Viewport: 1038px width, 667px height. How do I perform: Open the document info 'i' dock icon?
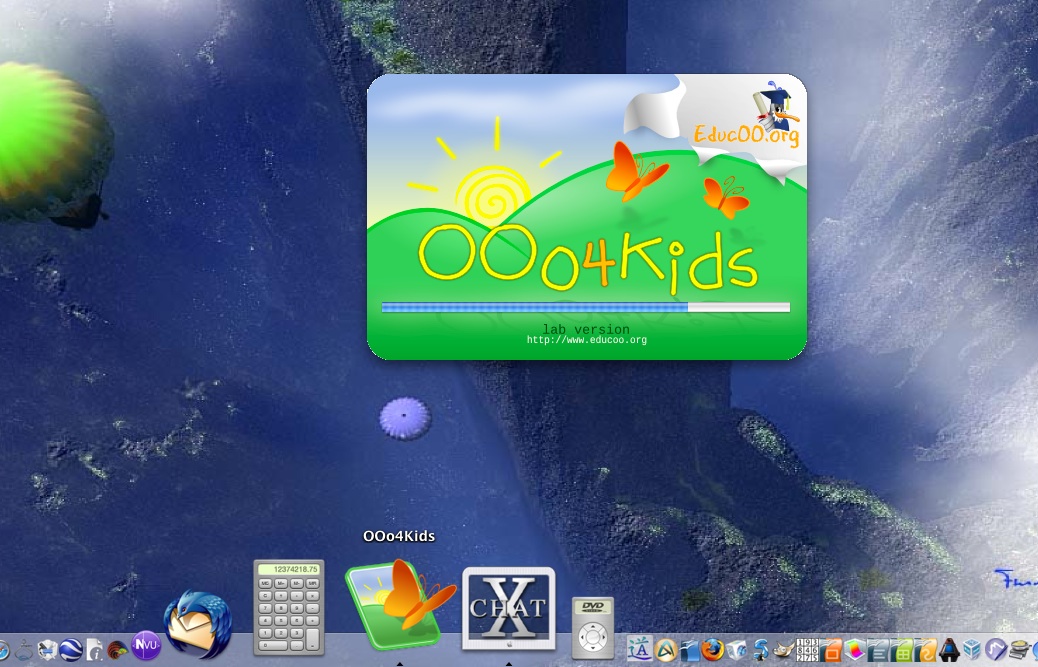click(x=94, y=650)
